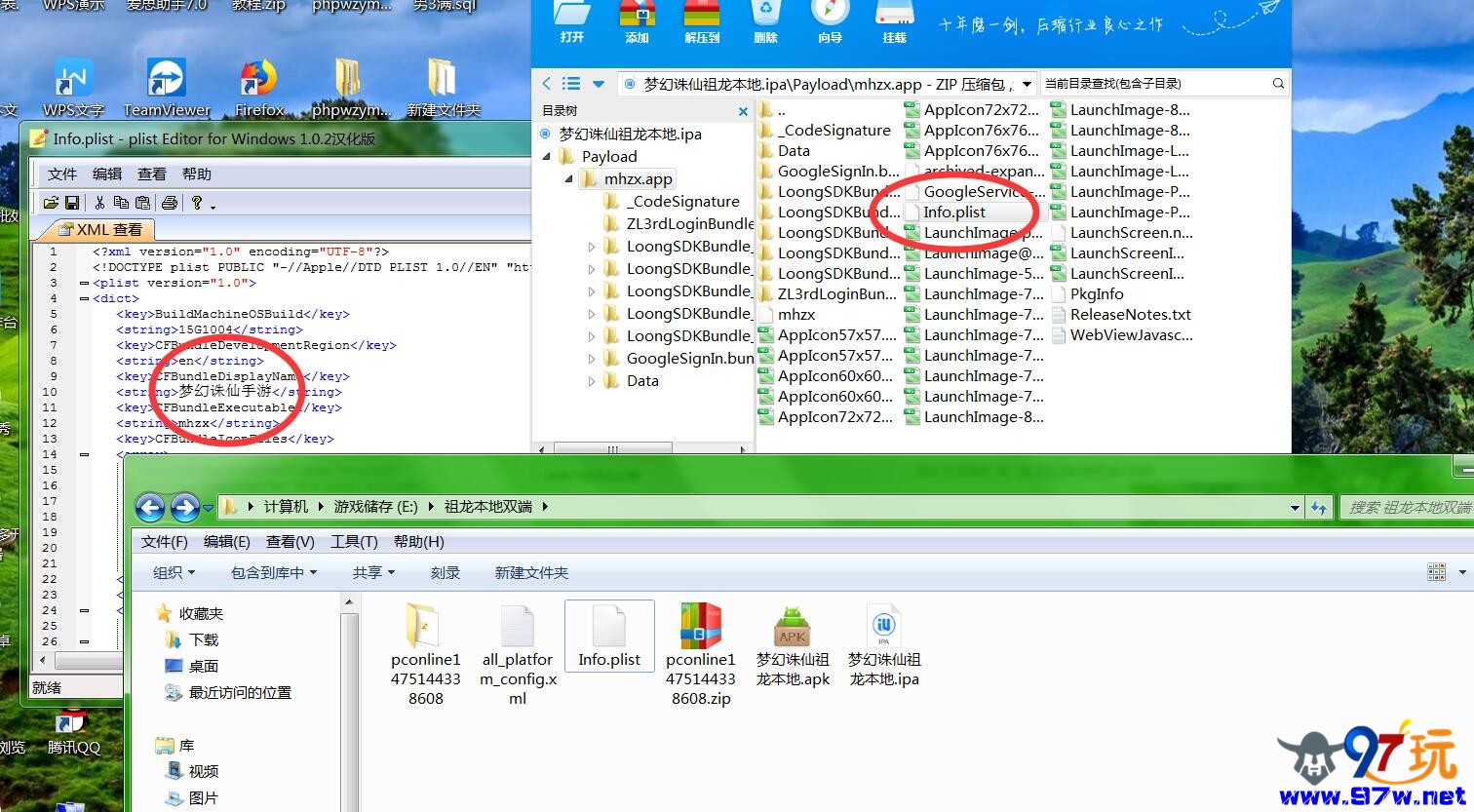Click 游戏储存 (E:) in address breadcrumb
This screenshot has width=1474, height=812.
(x=375, y=507)
